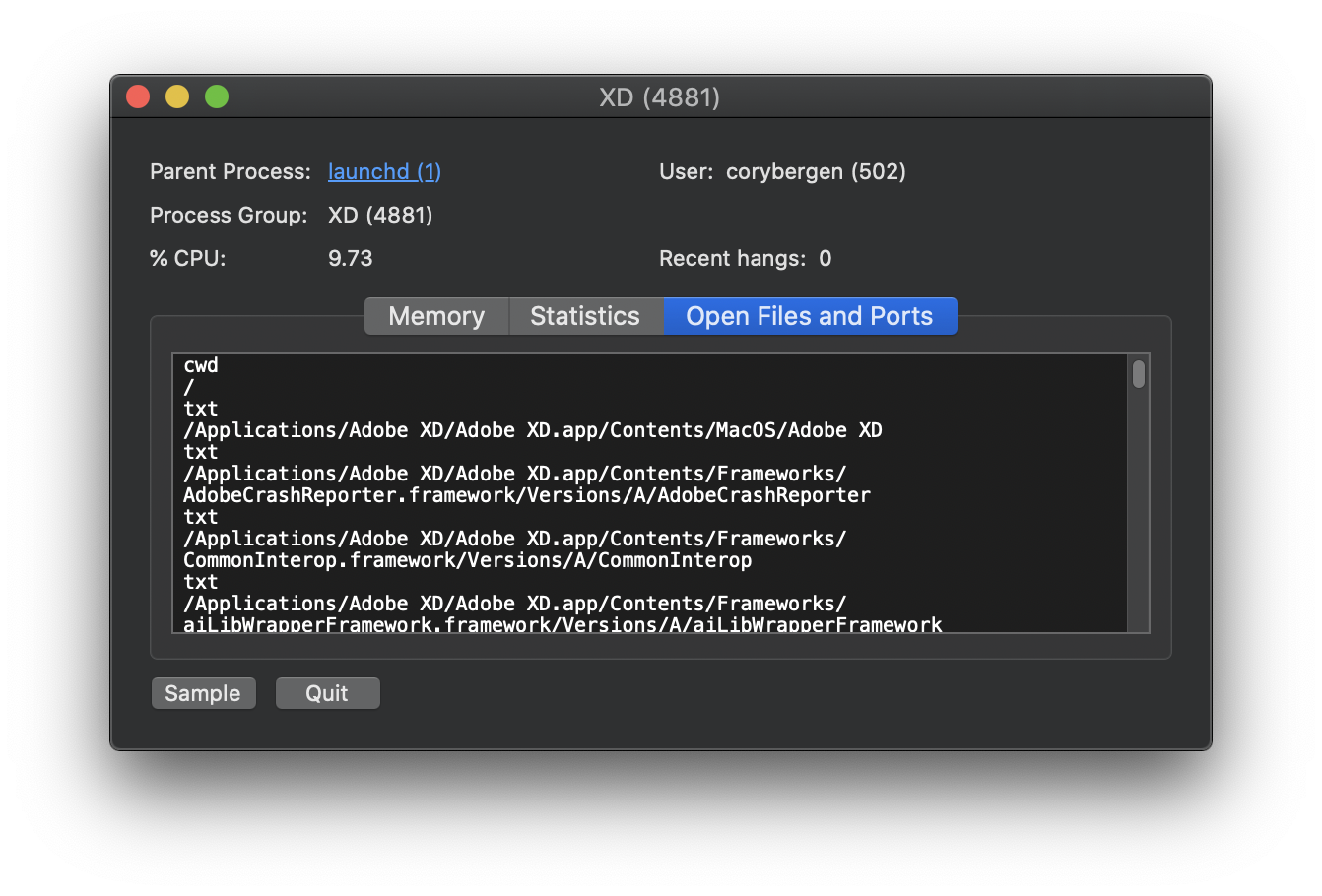The width and height of the screenshot is (1322, 896).
Task: Click the AdobeCrashReporter.framework path line
Action: [527, 495]
